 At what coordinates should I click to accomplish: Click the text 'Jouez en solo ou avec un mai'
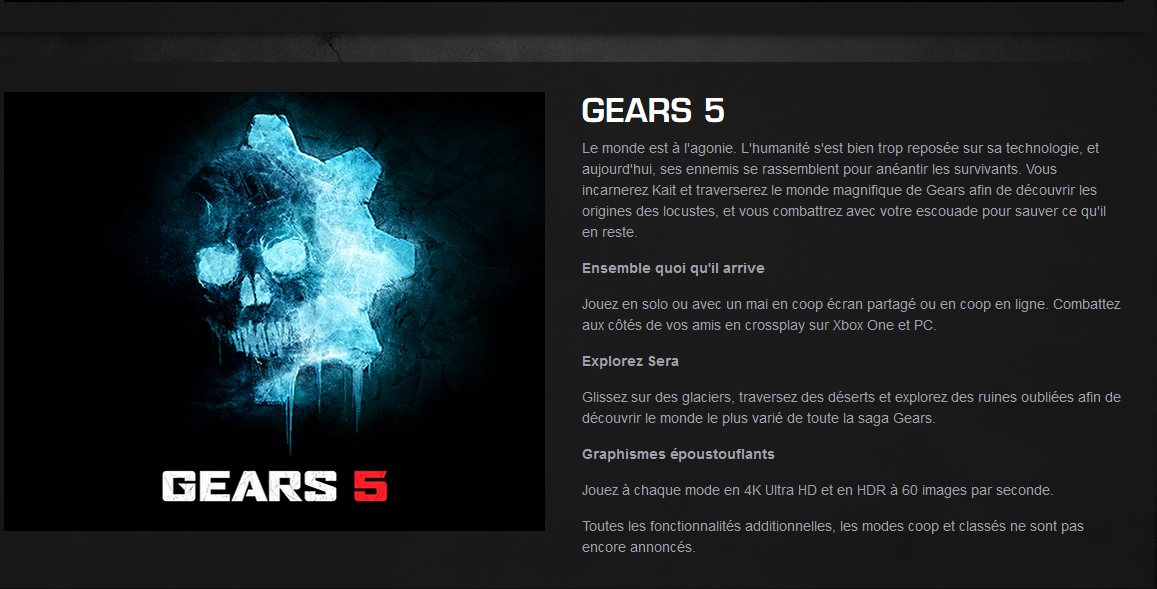pos(660,304)
